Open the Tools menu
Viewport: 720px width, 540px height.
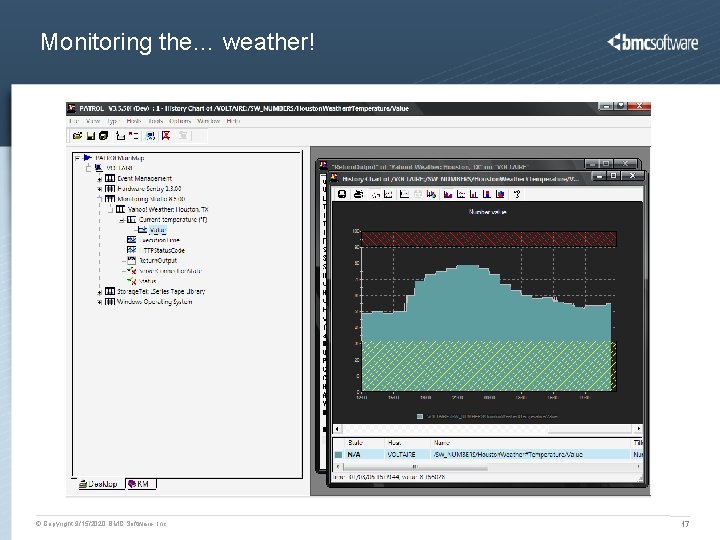click(156, 121)
